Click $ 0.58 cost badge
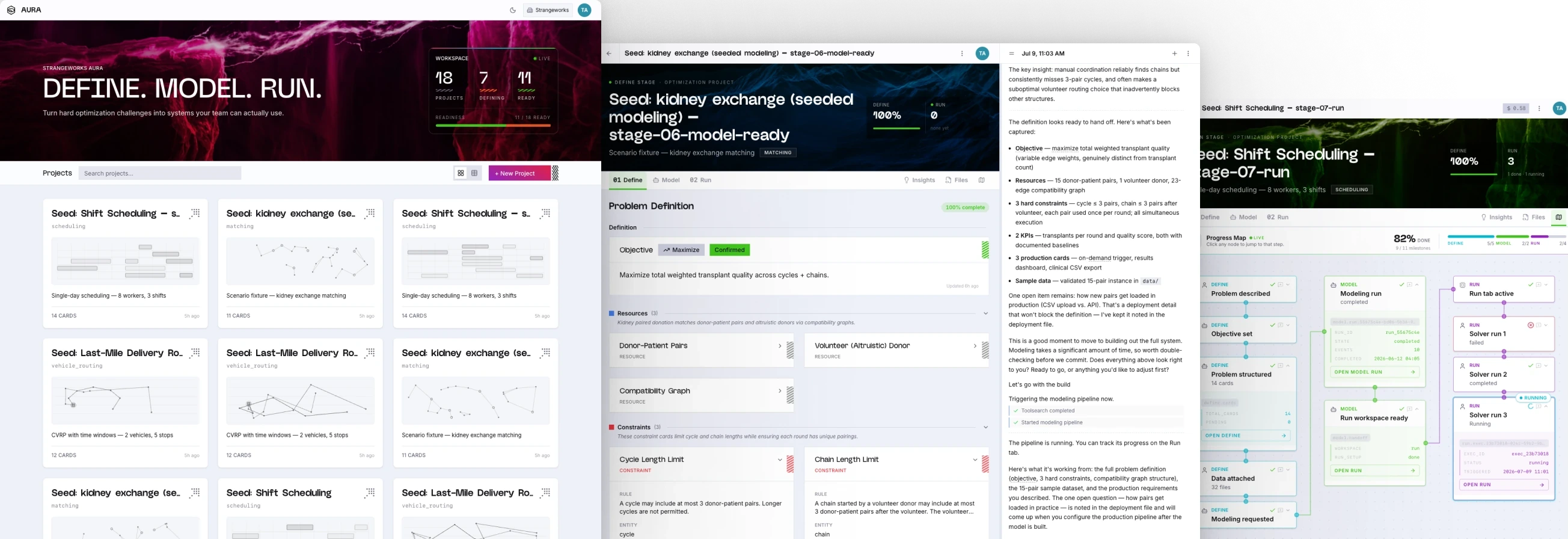The height and width of the screenshot is (539, 1568). (1516, 108)
